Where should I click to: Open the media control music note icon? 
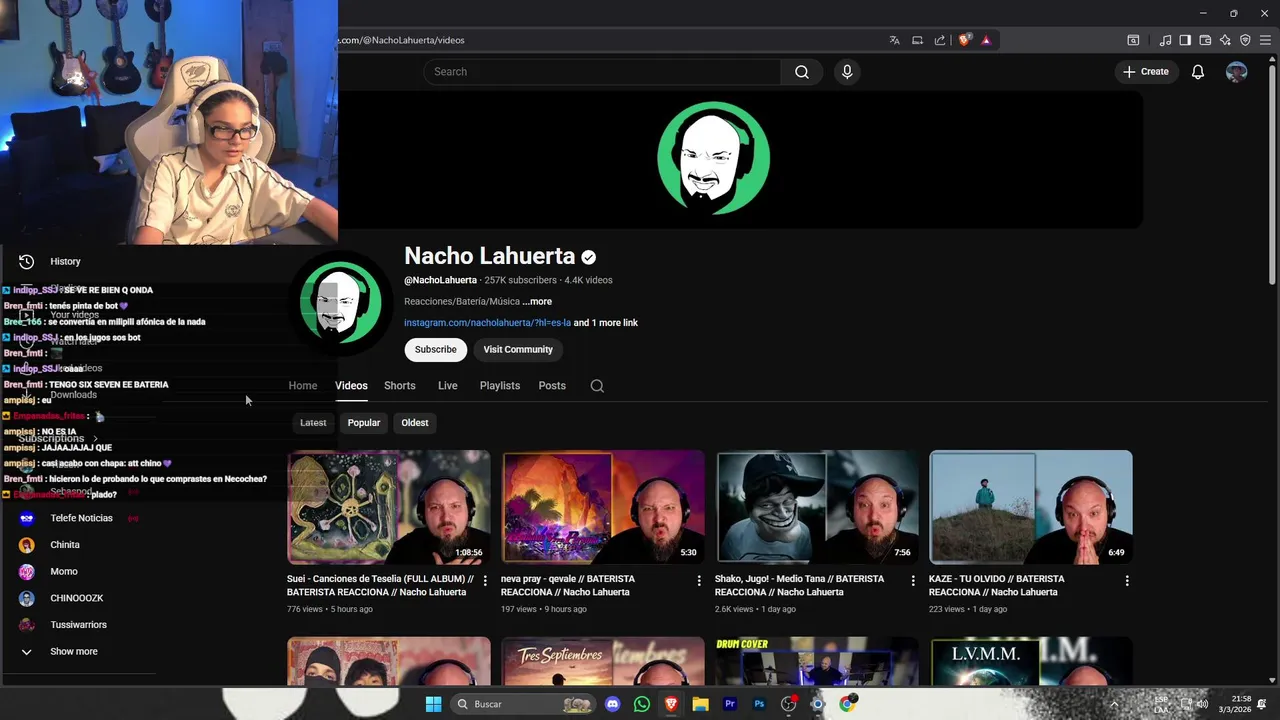(x=1165, y=40)
